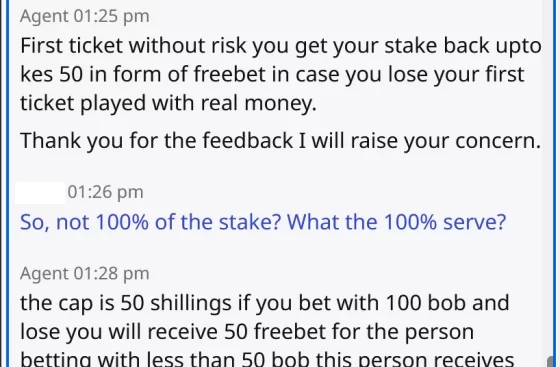Select the 'Agent 01:25 pm' message header
560x367 pixels.
pos(85,16)
